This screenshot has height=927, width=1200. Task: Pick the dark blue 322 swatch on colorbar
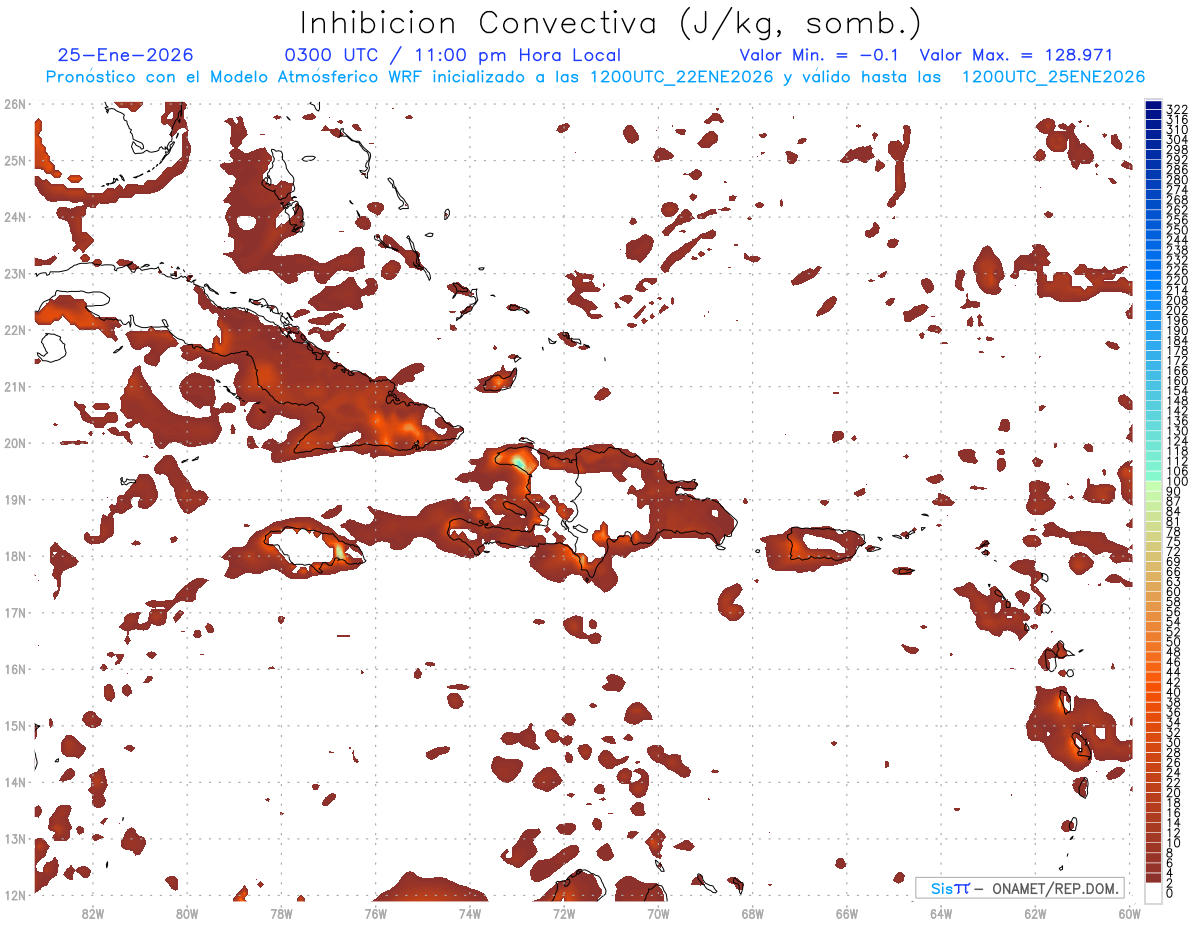tap(1154, 106)
